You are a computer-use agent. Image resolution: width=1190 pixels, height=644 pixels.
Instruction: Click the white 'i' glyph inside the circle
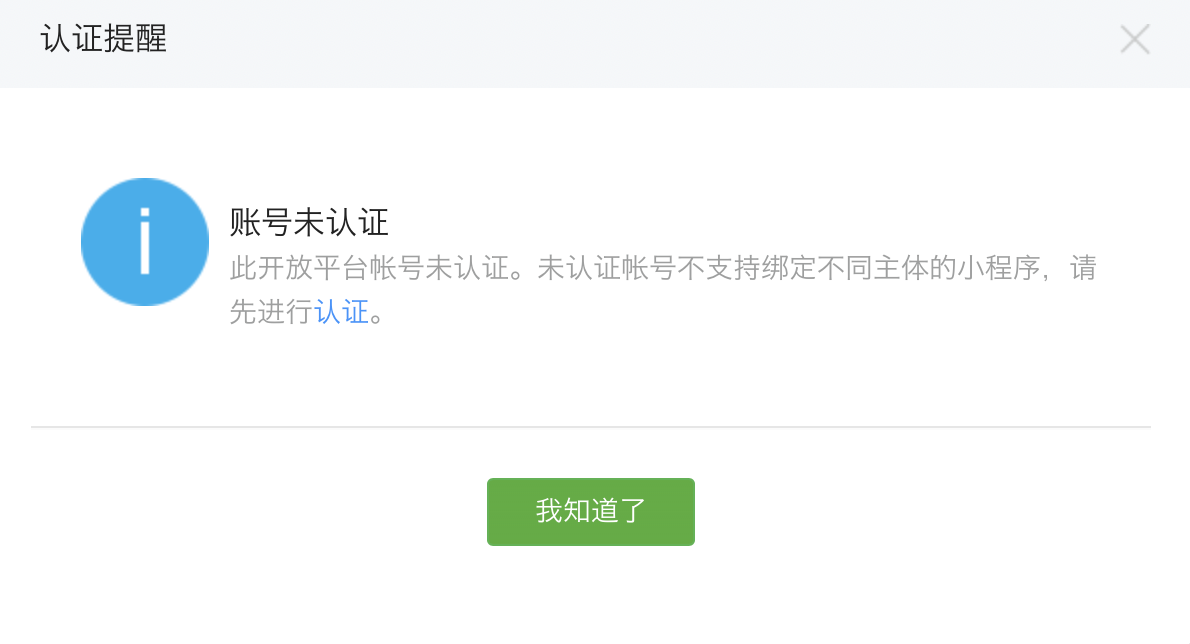pos(145,240)
